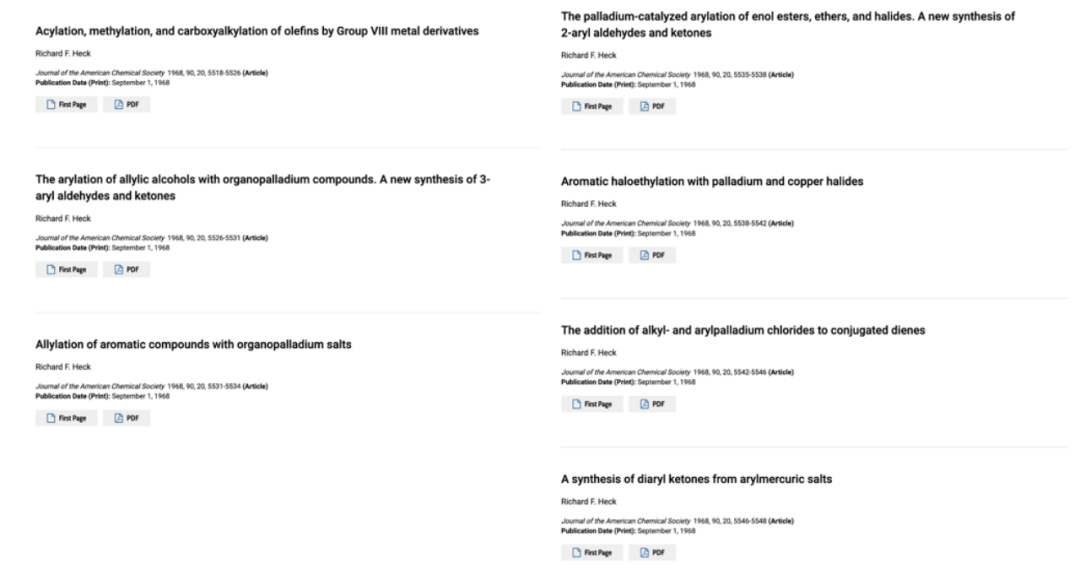View First Page for conjugated dienes article
Viewport: 1080px width, 586px height.
point(592,404)
